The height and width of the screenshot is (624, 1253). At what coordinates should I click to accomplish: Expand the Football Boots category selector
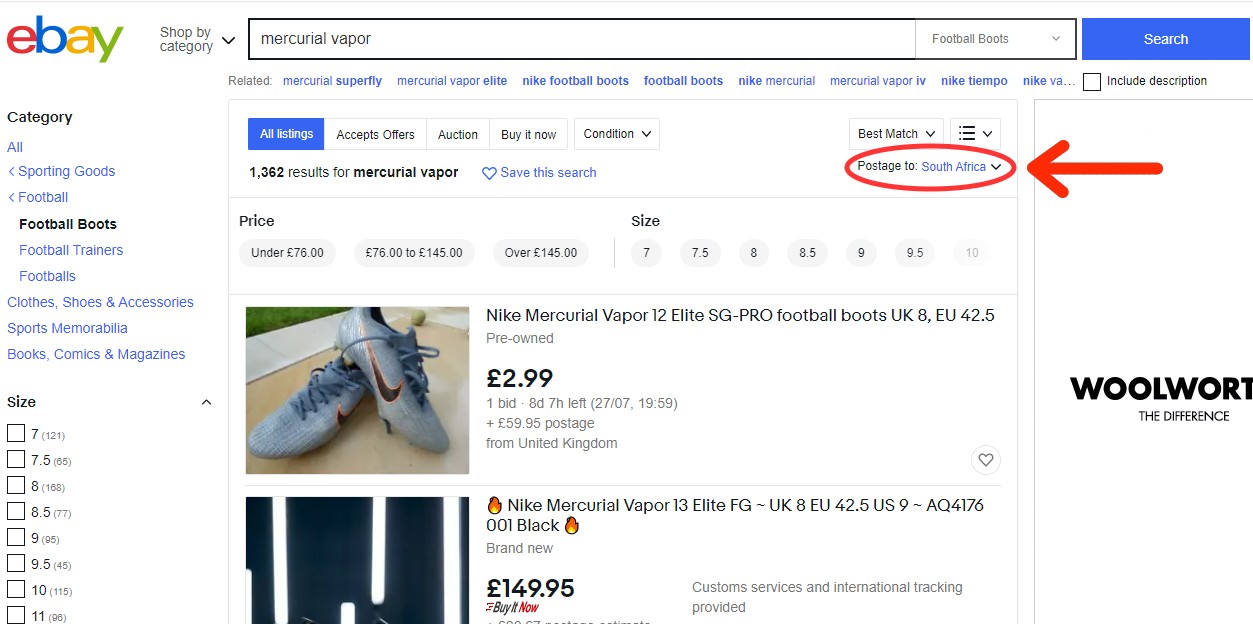click(x=995, y=39)
